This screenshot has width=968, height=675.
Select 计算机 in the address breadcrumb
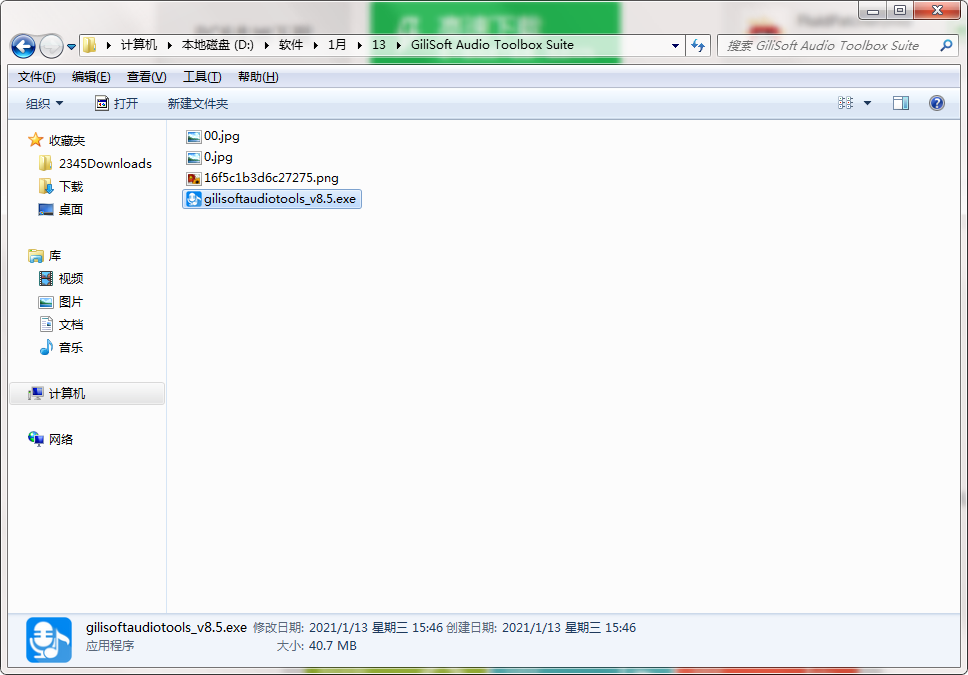coord(139,45)
